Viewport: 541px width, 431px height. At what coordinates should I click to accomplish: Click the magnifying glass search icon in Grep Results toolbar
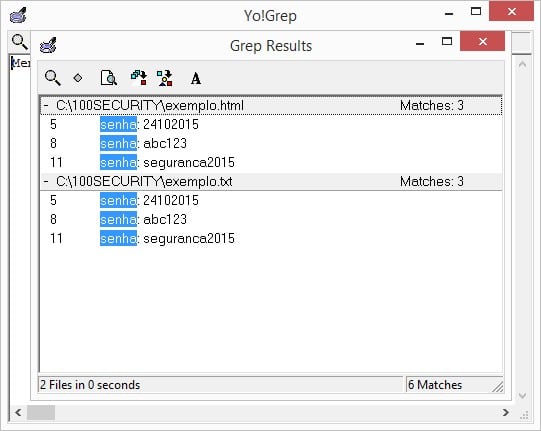pyautogui.click(x=53, y=78)
